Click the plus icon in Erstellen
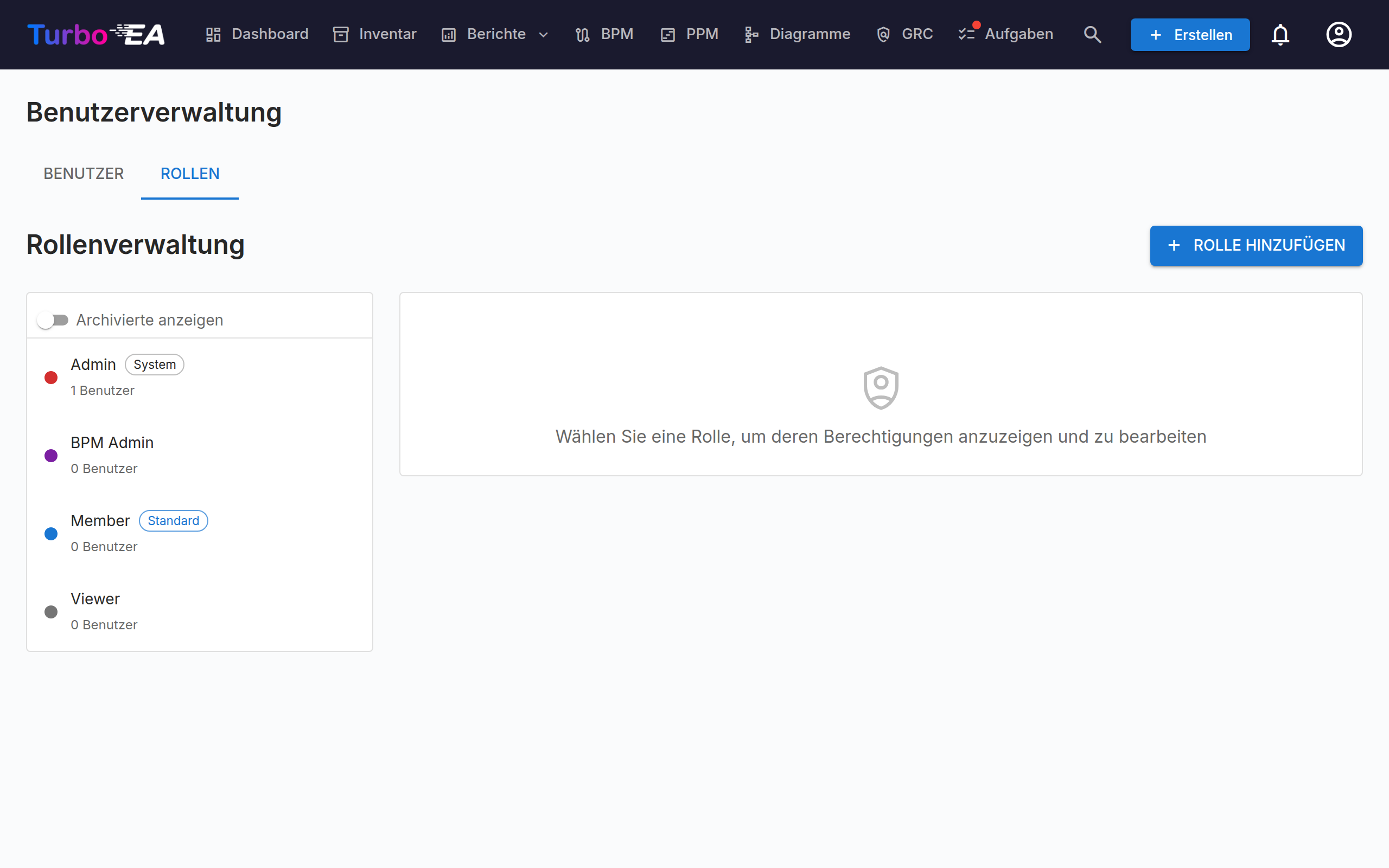 pos(1156,35)
